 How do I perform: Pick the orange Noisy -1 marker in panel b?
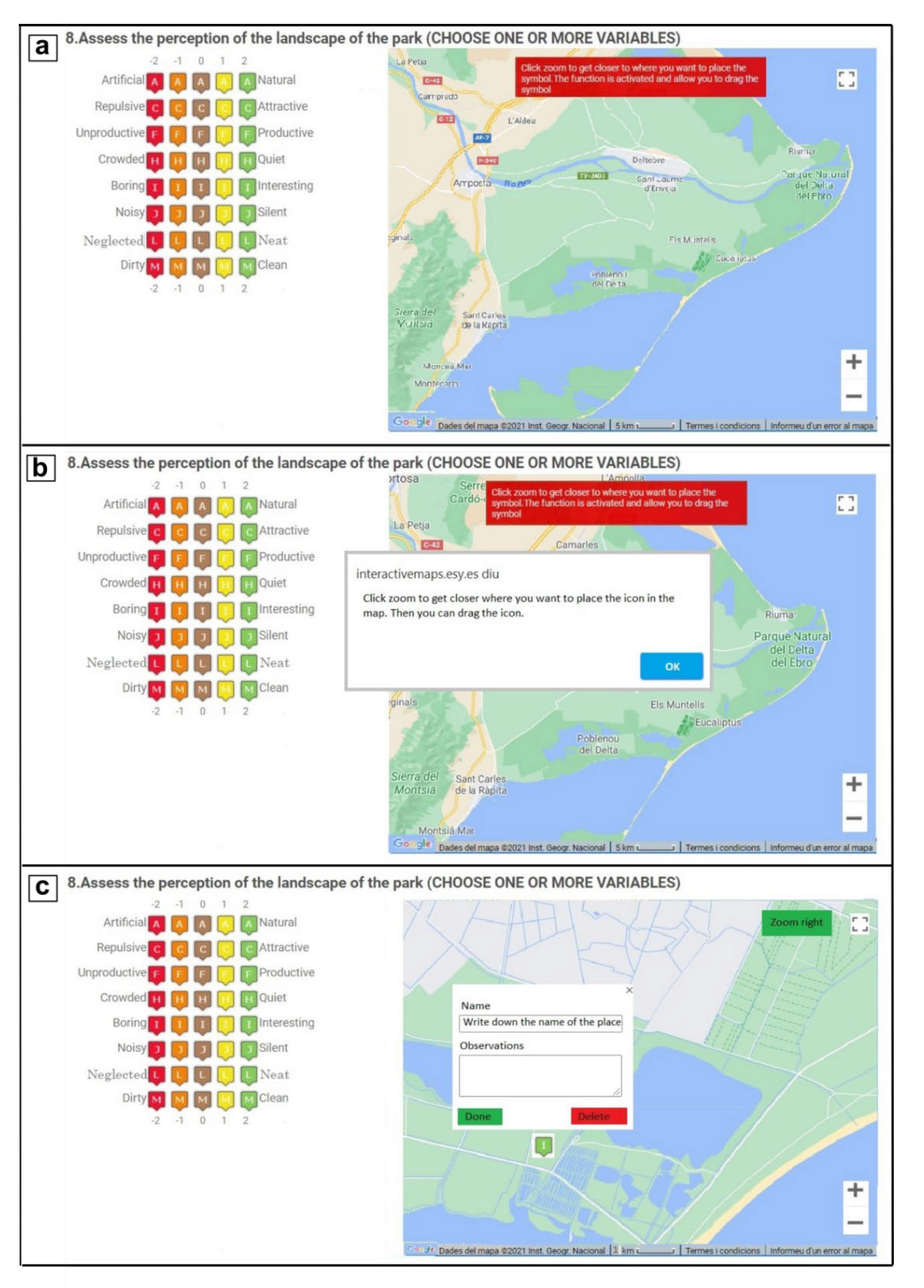(x=180, y=638)
